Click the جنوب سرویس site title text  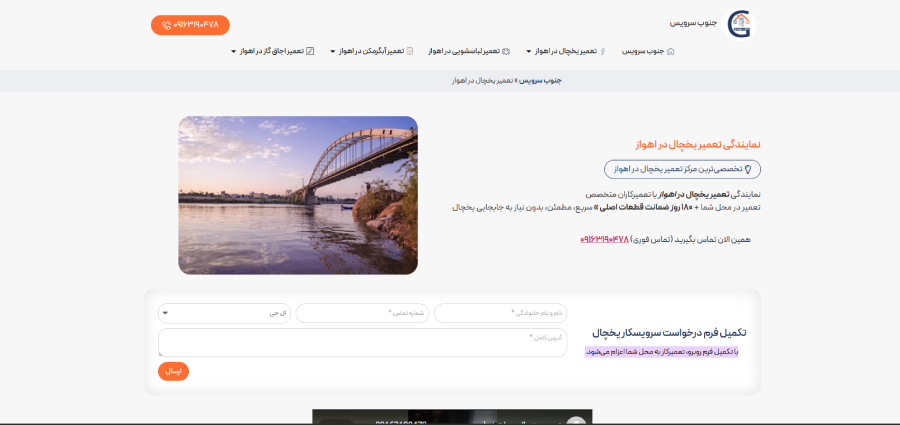[693, 23]
